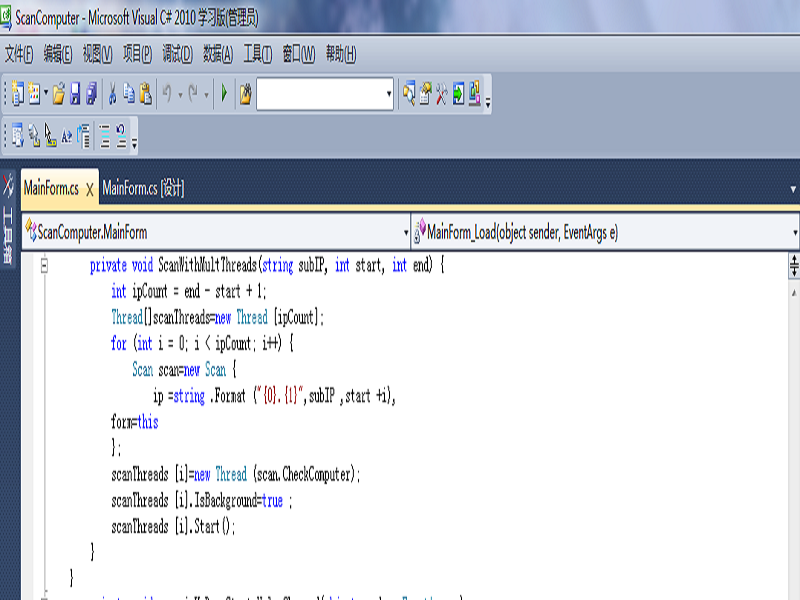Switch to MainForm.cs [设计] tab
Viewport: 800px width, 600px height.
(x=143, y=188)
